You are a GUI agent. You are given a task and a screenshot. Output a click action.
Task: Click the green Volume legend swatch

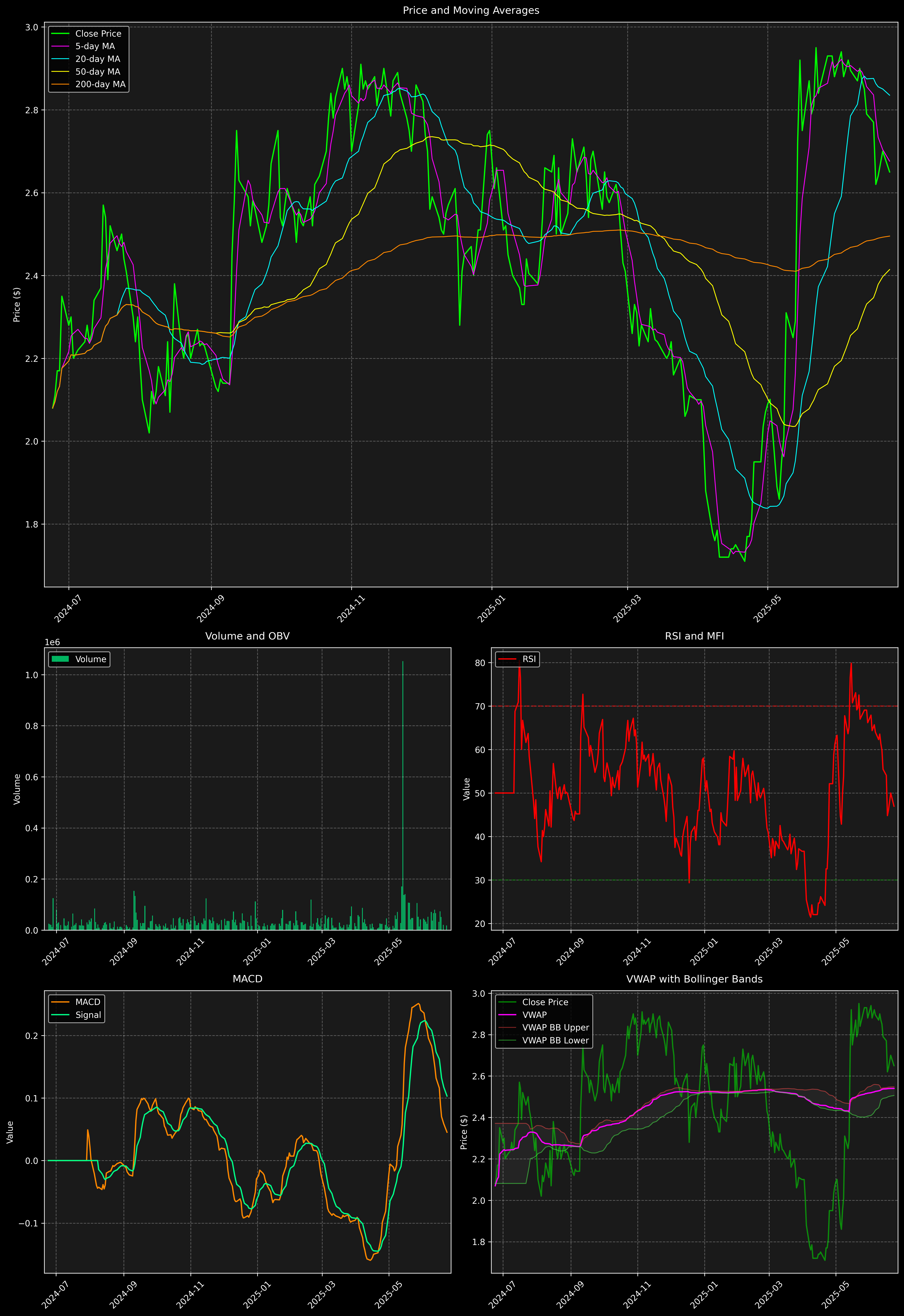60,659
